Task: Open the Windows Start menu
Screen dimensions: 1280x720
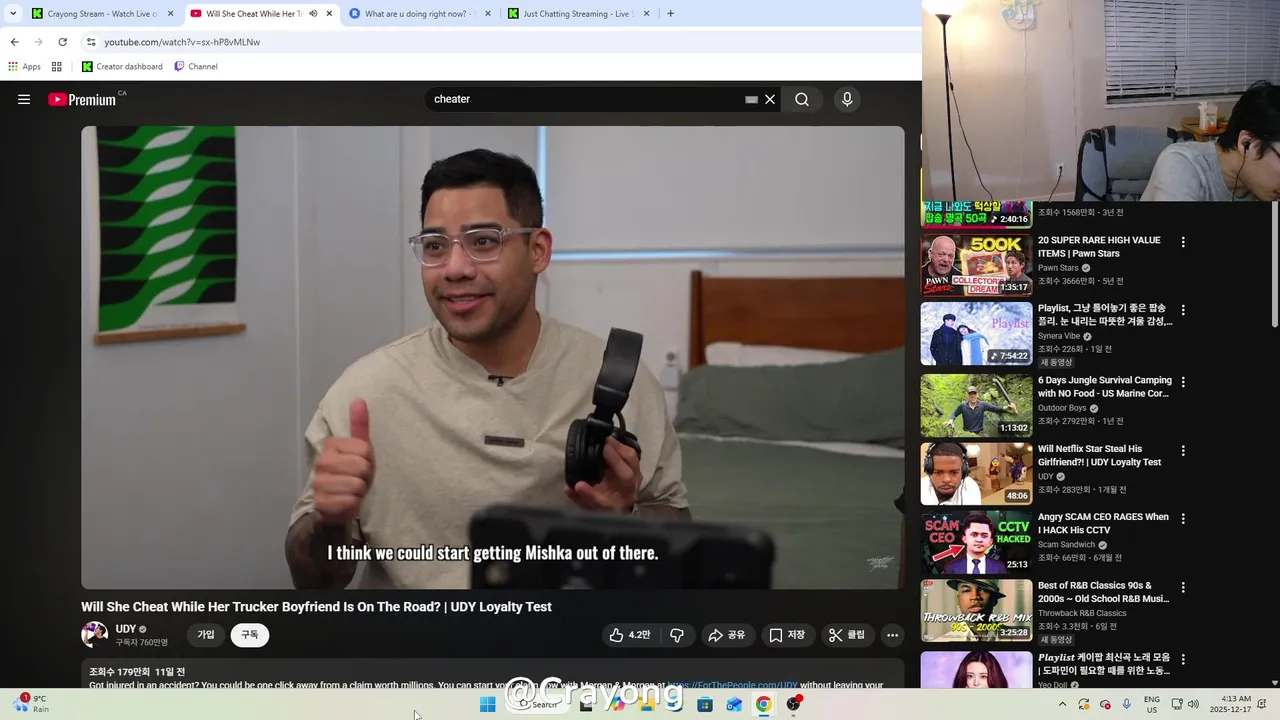Action: tap(487, 704)
